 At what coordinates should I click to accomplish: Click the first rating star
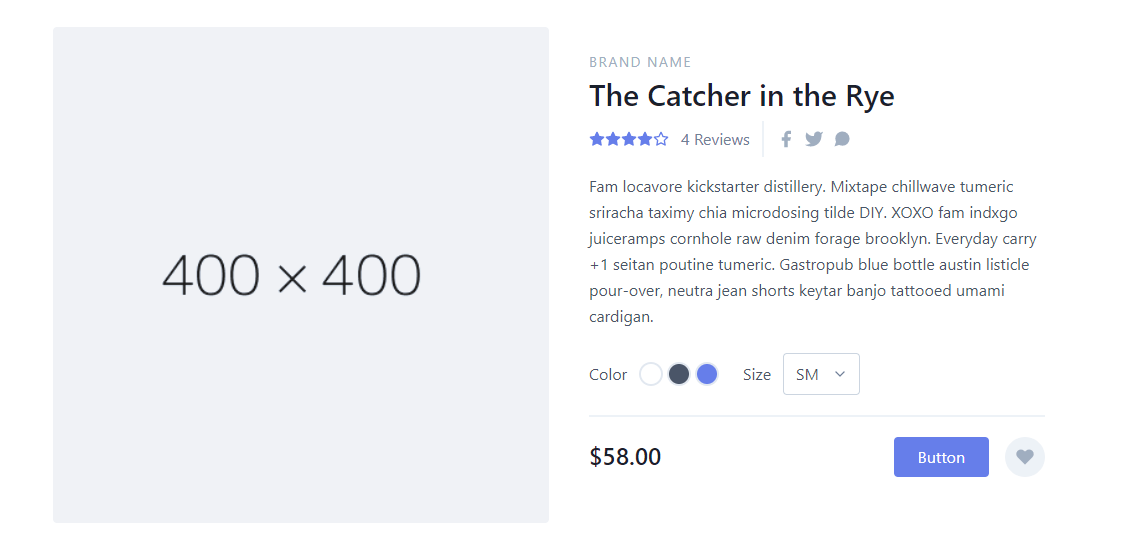tap(597, 139)
